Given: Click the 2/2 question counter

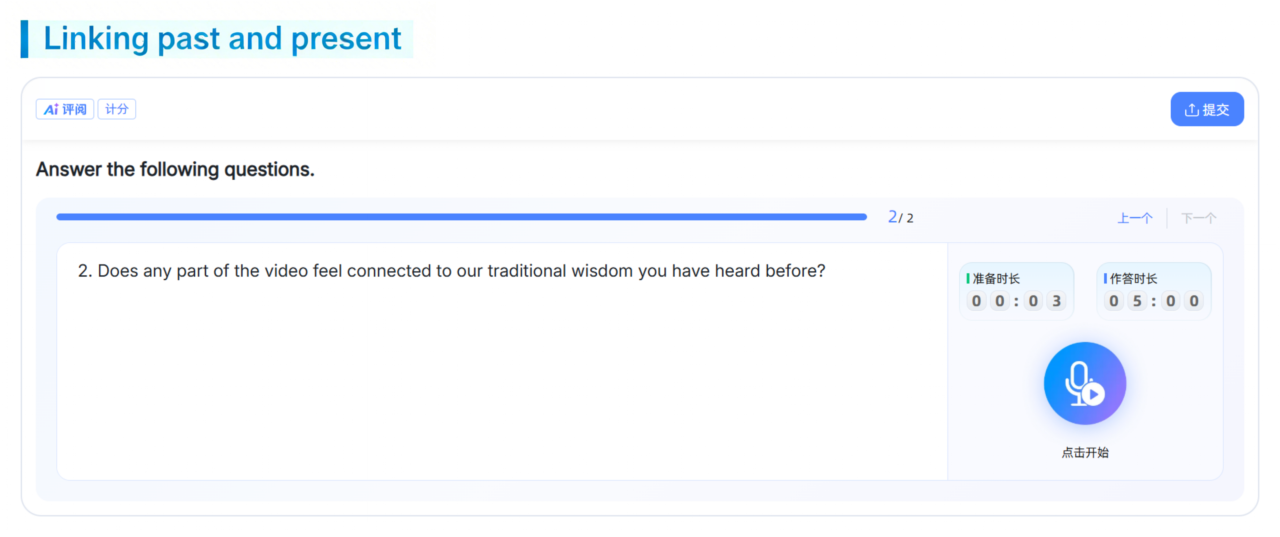Looking at the screenshot, I should [900, 217].
